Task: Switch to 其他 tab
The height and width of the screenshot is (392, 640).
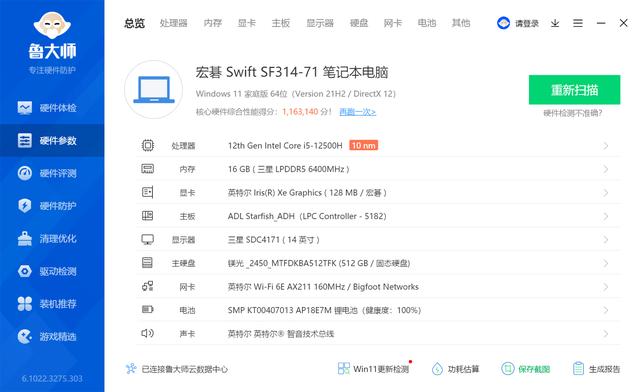Action: tap(461, 23)
